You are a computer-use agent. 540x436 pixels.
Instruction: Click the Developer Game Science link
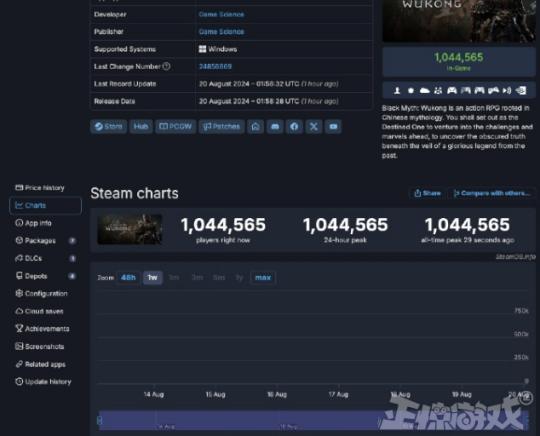point(221,14)
